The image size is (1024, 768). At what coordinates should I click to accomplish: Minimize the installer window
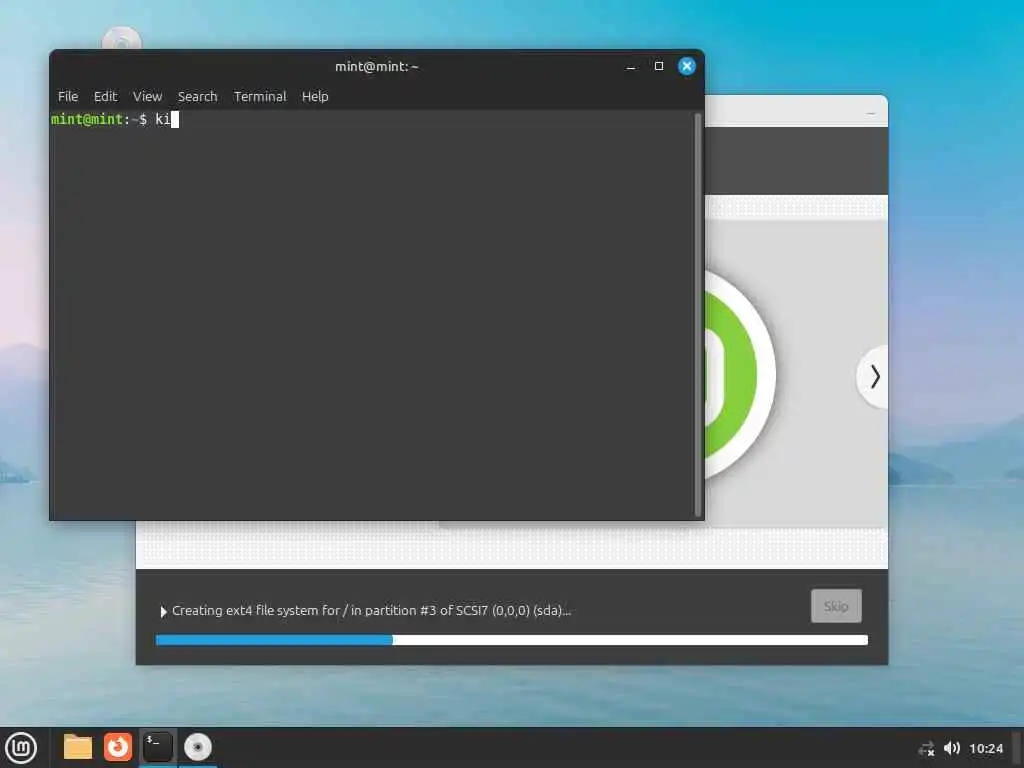click(871, 114)
